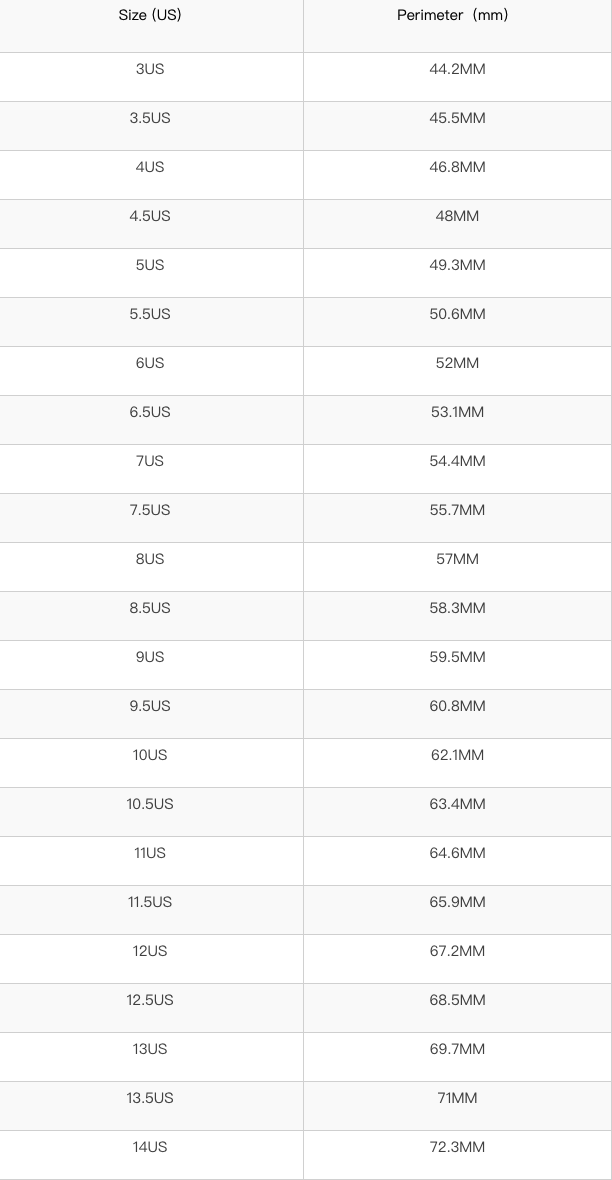The image size is (612, 1180).
Task: Click the 62.1MM perimeter cell
Action: click(x=457, y=755)
